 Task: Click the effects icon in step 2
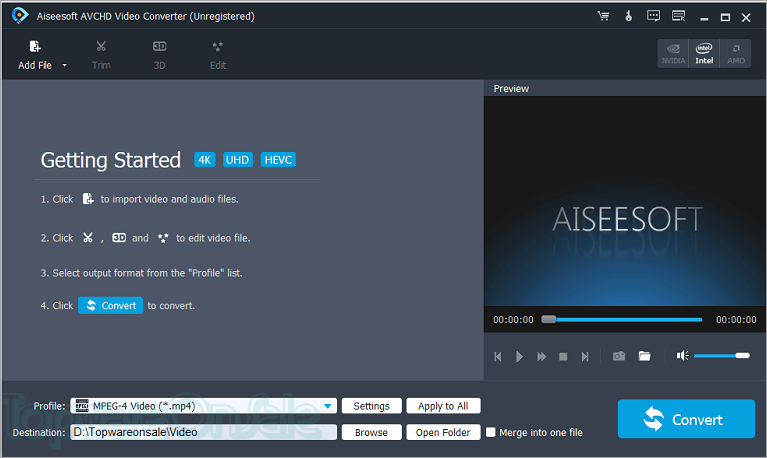(x=163, y=238)
